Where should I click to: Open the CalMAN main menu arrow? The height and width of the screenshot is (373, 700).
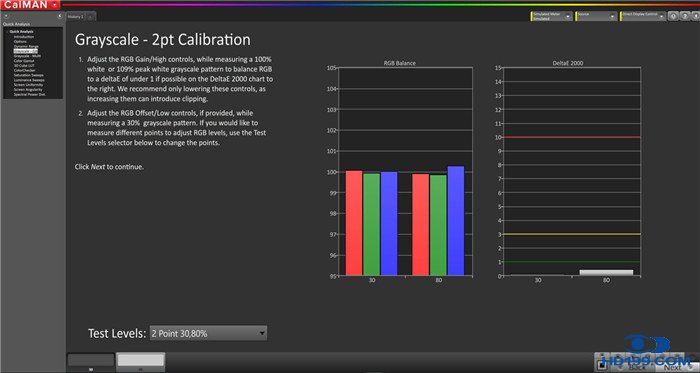tap(54, 4)
